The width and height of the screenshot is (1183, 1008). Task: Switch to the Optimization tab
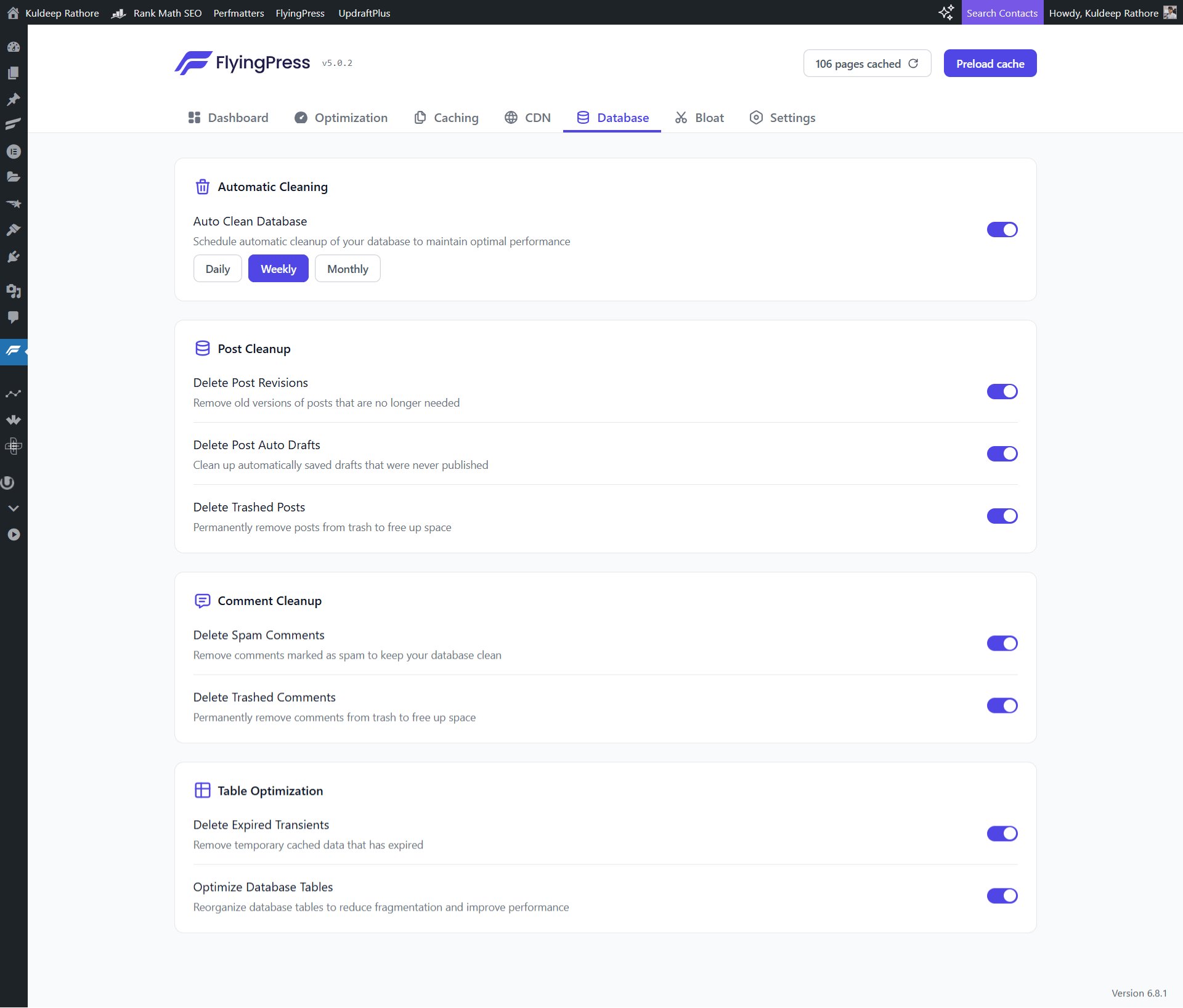click(341, 118)
